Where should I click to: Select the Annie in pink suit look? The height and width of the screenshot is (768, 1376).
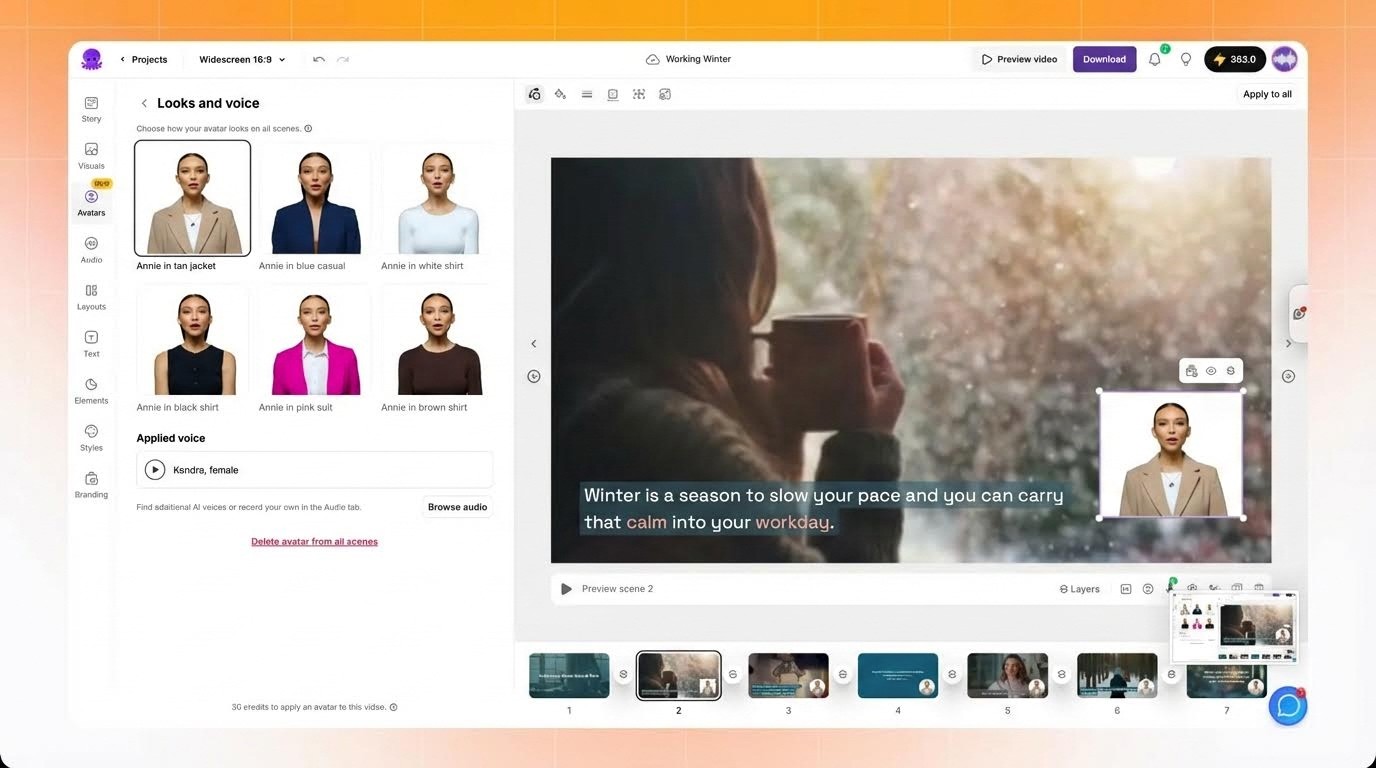tap(314, 340)
